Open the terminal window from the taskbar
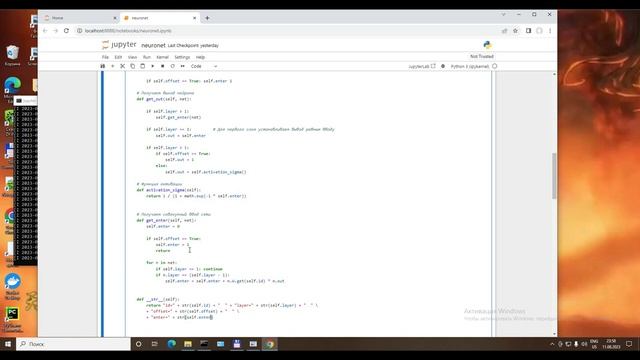The width and height of the screenshot is (640, 360). (204, 344)
